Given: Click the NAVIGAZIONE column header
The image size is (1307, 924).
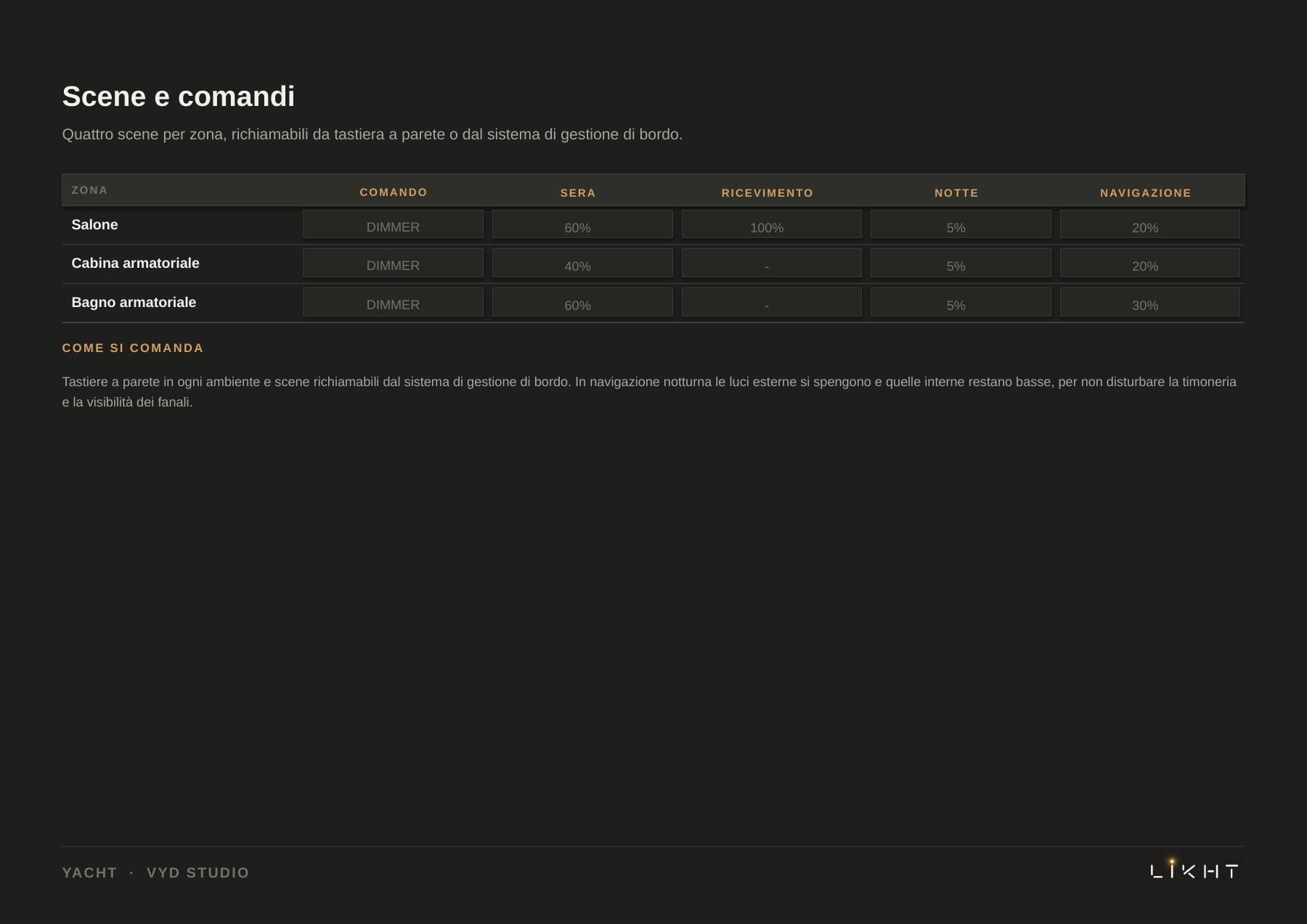Looking at the screenshot, I should click(x=1146, y=193).
